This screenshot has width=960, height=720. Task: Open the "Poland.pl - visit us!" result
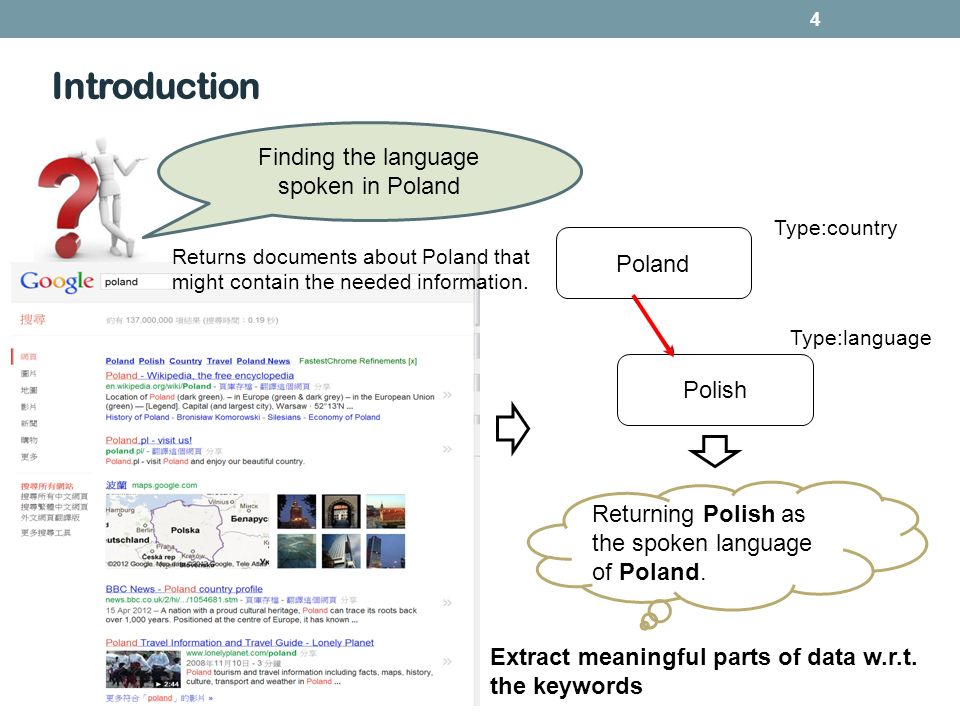click(x=149, y=440)
